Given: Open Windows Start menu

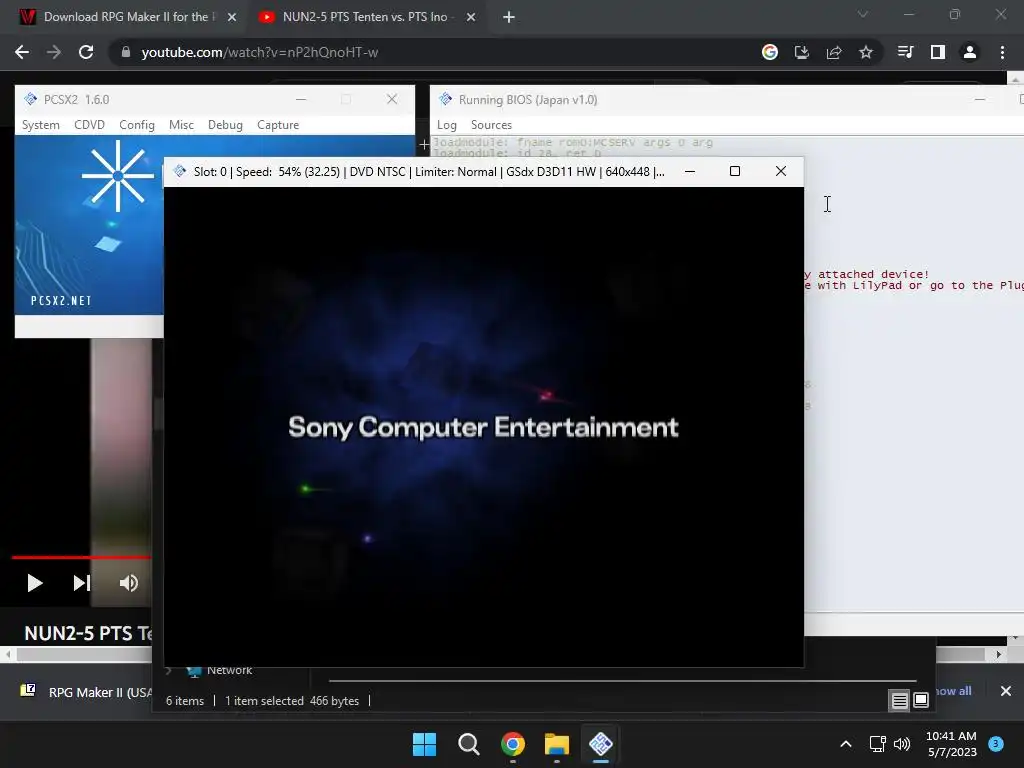Looking at the screenshot, I should 424,744.
